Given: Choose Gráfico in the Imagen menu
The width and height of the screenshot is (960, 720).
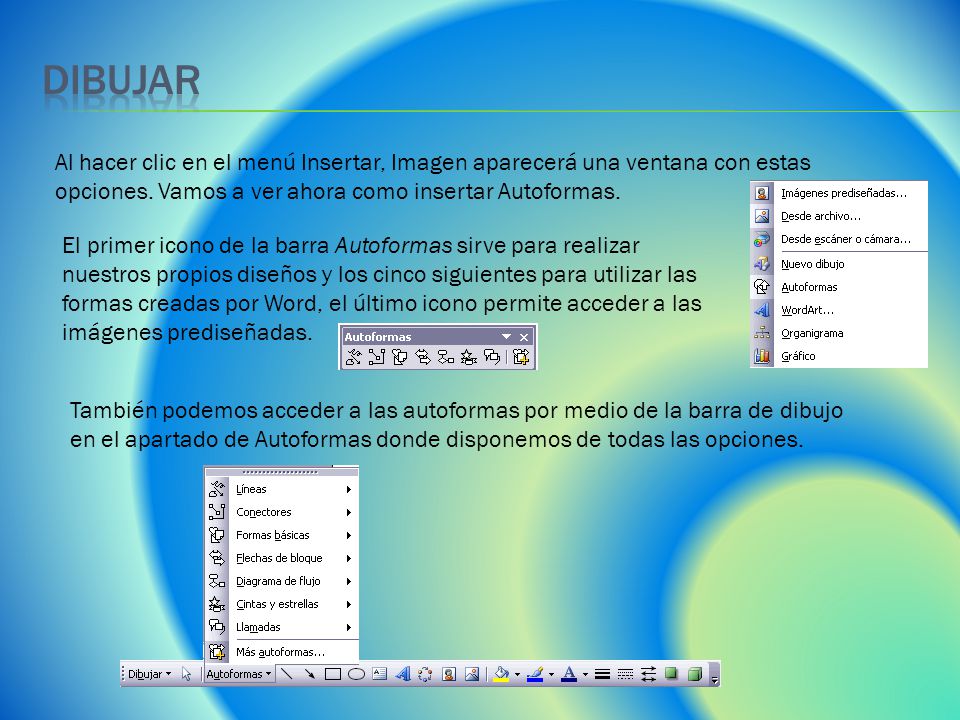Looking at the screenshot, I should [839, 356].
